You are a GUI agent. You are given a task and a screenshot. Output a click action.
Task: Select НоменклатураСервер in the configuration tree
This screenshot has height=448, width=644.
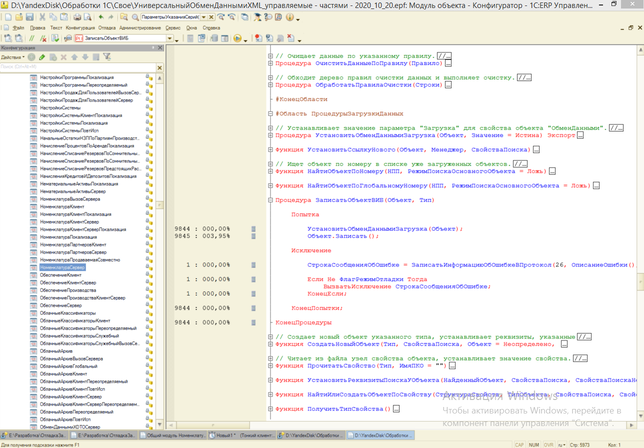click(x=62, y=269)
